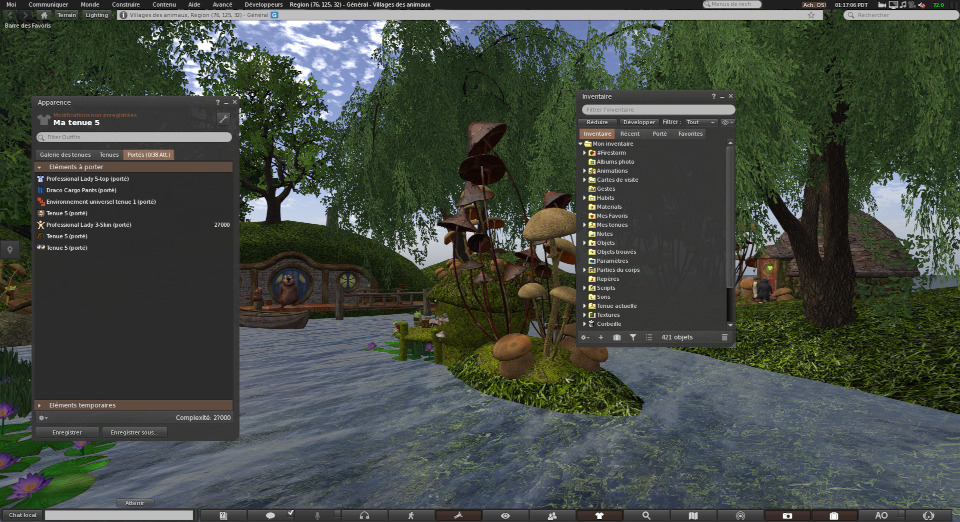The height and width of the screenshot is (522, 960).
Task: Click the Développer button in inventory
Action: [639, 122]
